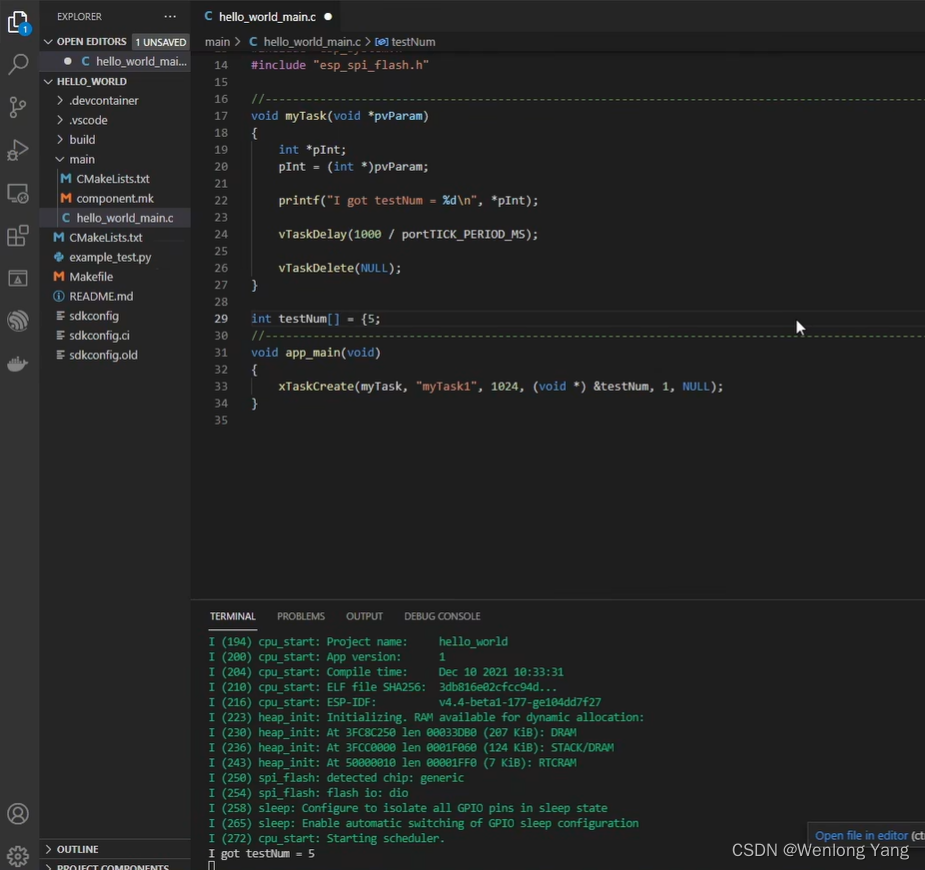The image size is (925, 870).
Task: Click C file icon of hello_world_main.c in tree
Action: [x=66, y=218]
